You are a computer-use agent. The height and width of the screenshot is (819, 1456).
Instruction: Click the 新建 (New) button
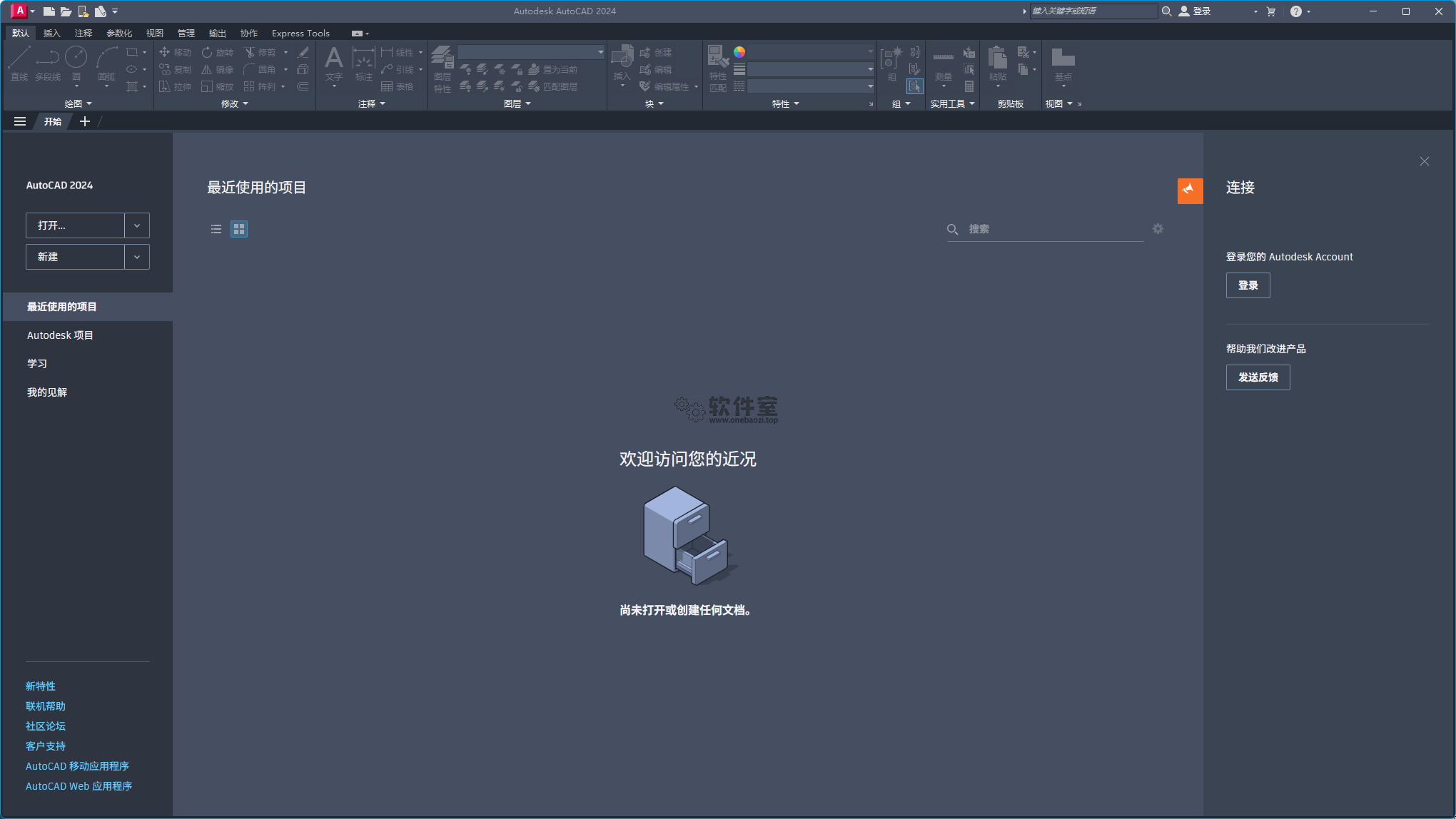pos(75,257)
